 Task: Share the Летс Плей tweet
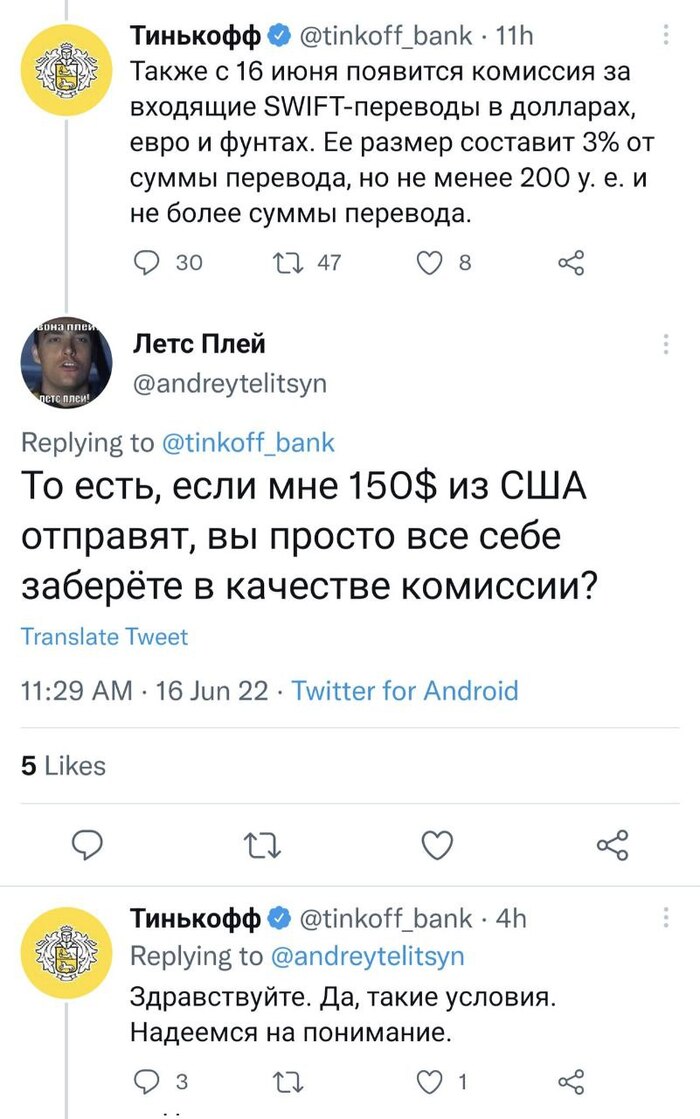(x=611, y=847)
